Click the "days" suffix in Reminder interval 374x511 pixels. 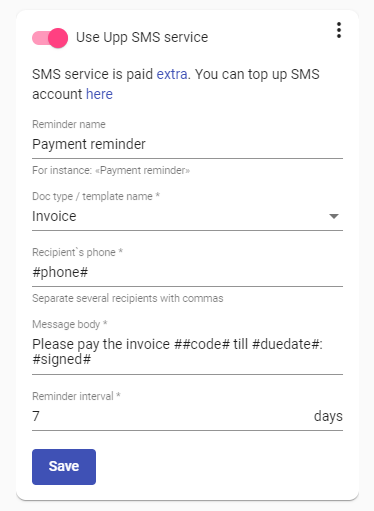point(328,416)
